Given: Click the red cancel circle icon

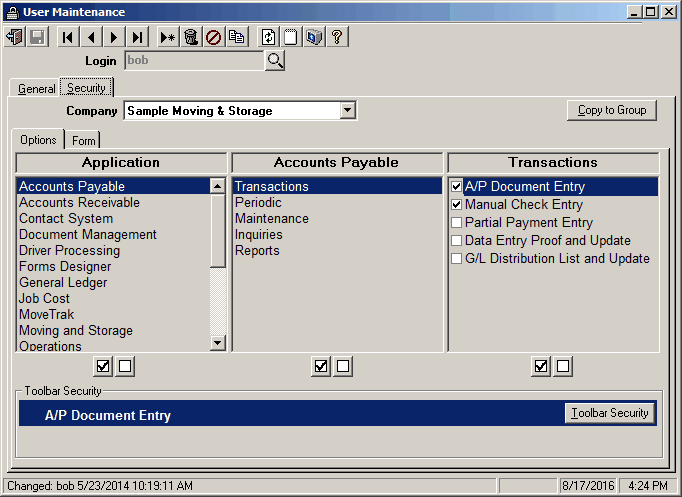Looking at the screenshot, I should [x=214, y=37].
